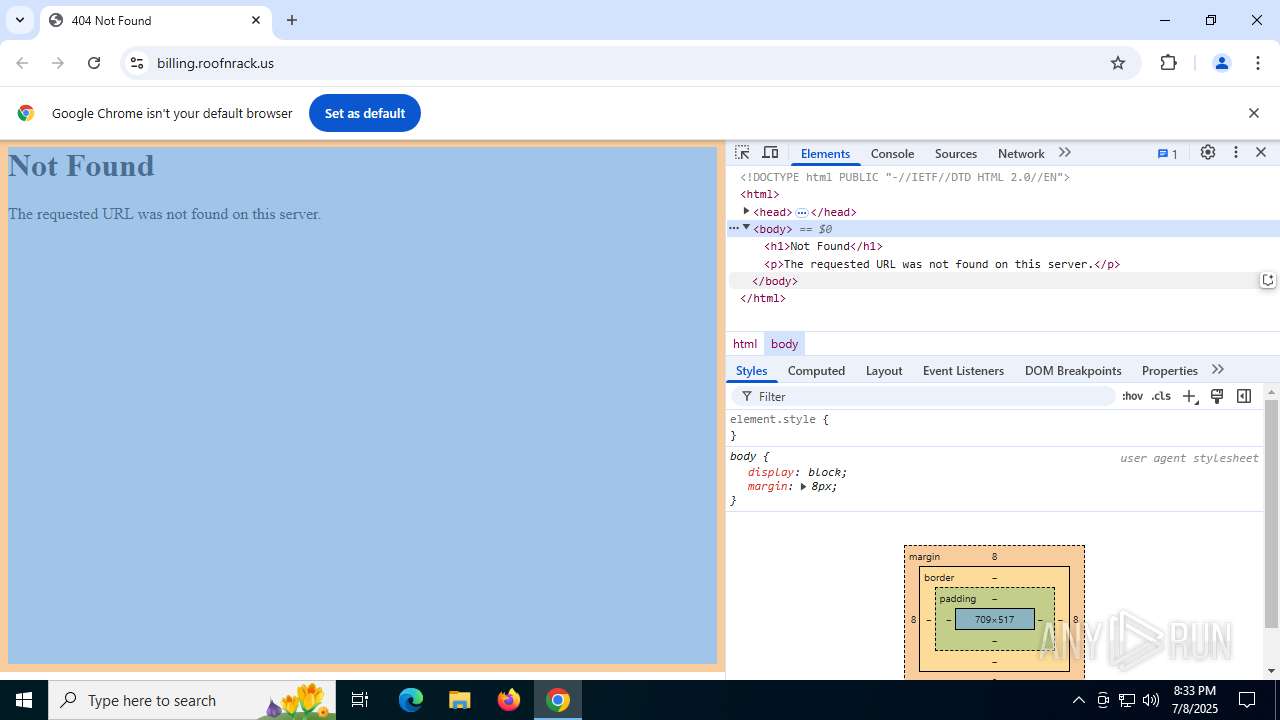Expand the head element node

pos(746,211)
